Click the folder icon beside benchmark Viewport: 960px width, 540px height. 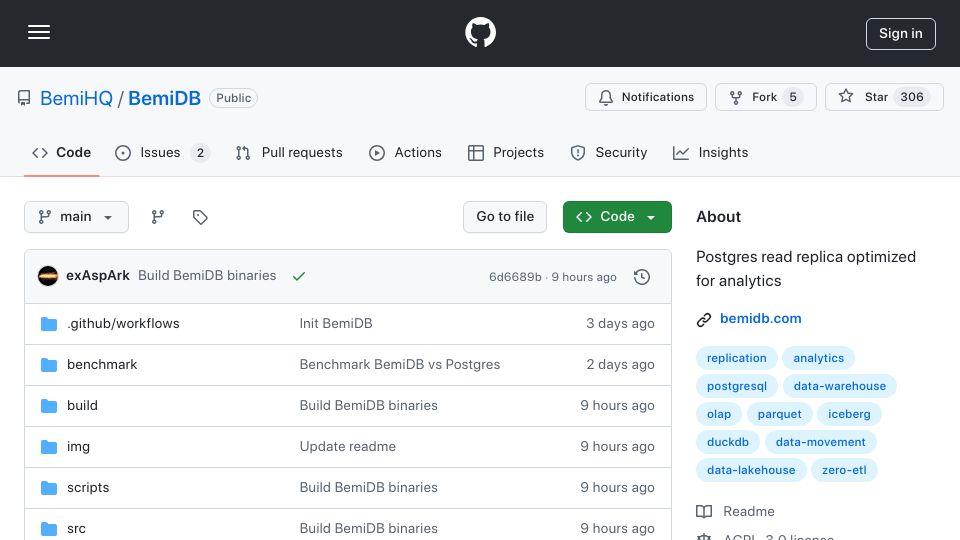click(49, 365)
